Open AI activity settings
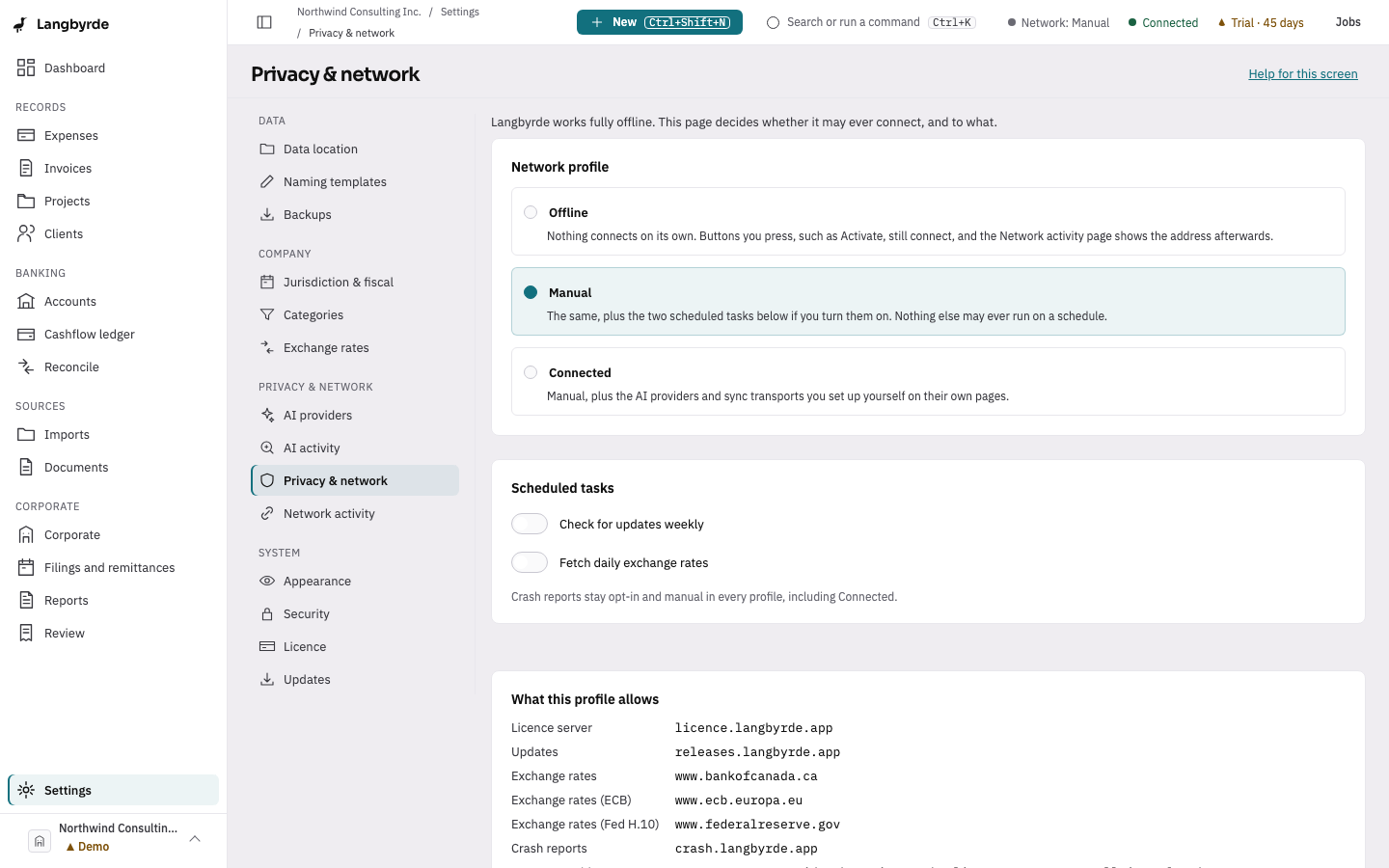The width and height of the screenshot is (1389, 868). click(355, 448)
